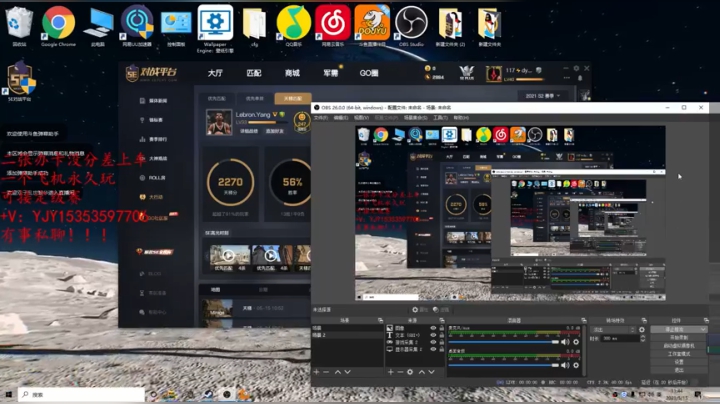The height and width of the screenshot is (404, 720).
Task: Click the Start Recording button in OBS
Action: 679,337
